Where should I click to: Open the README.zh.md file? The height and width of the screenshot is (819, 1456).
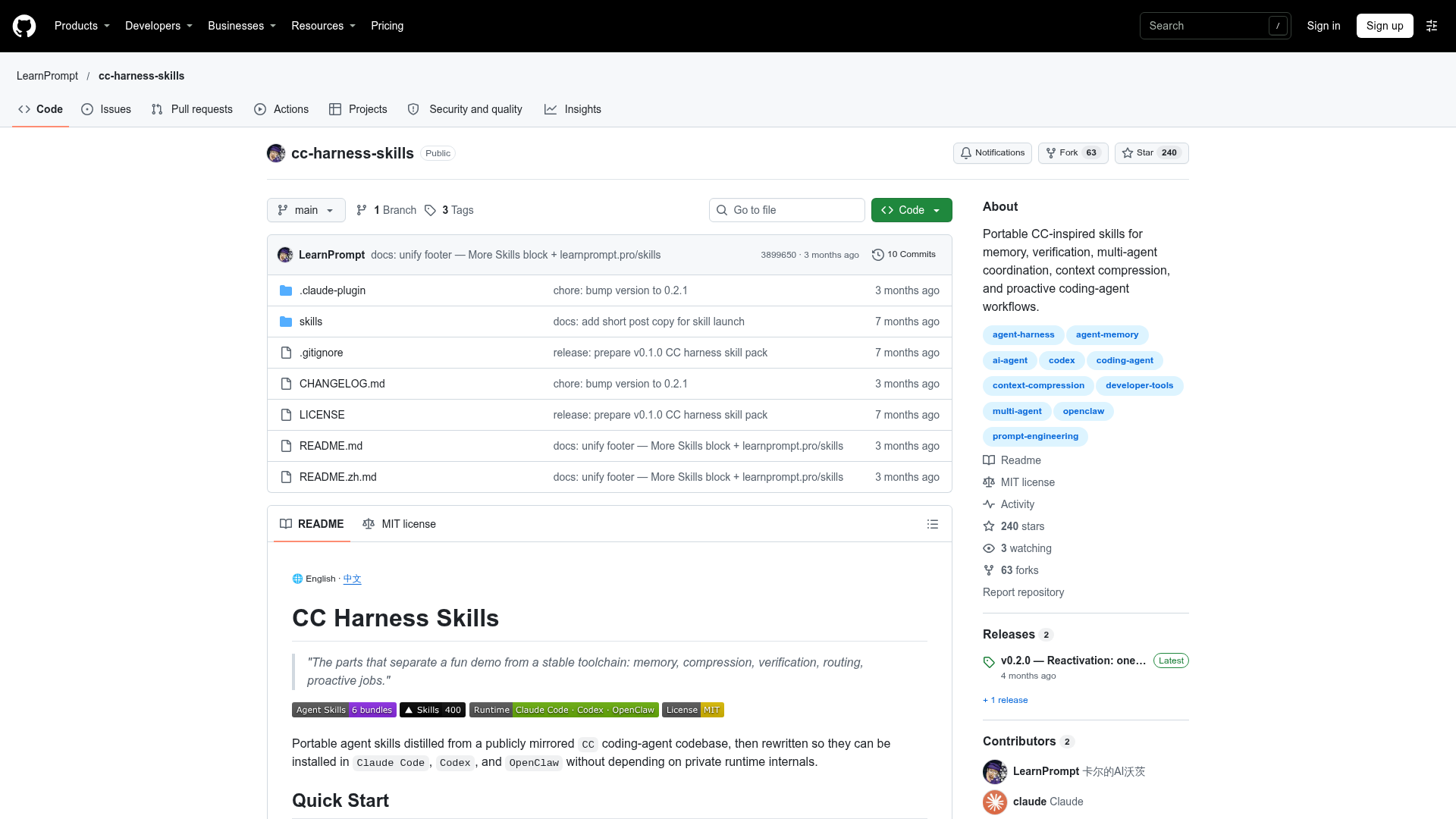[338, 477]
